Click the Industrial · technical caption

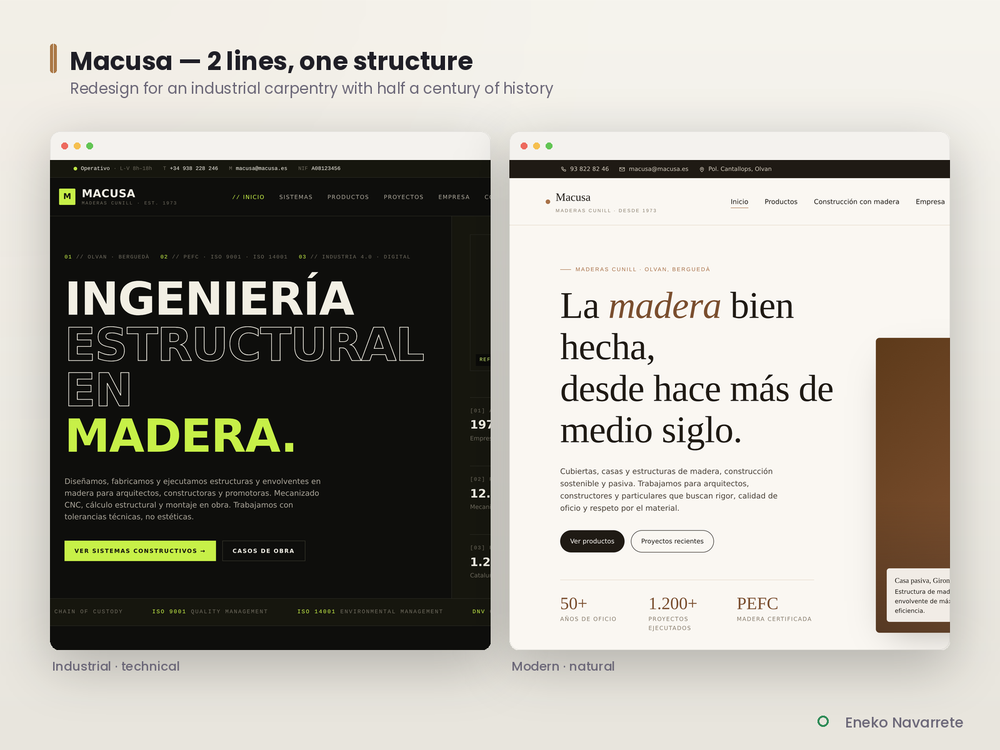point(116,666)
